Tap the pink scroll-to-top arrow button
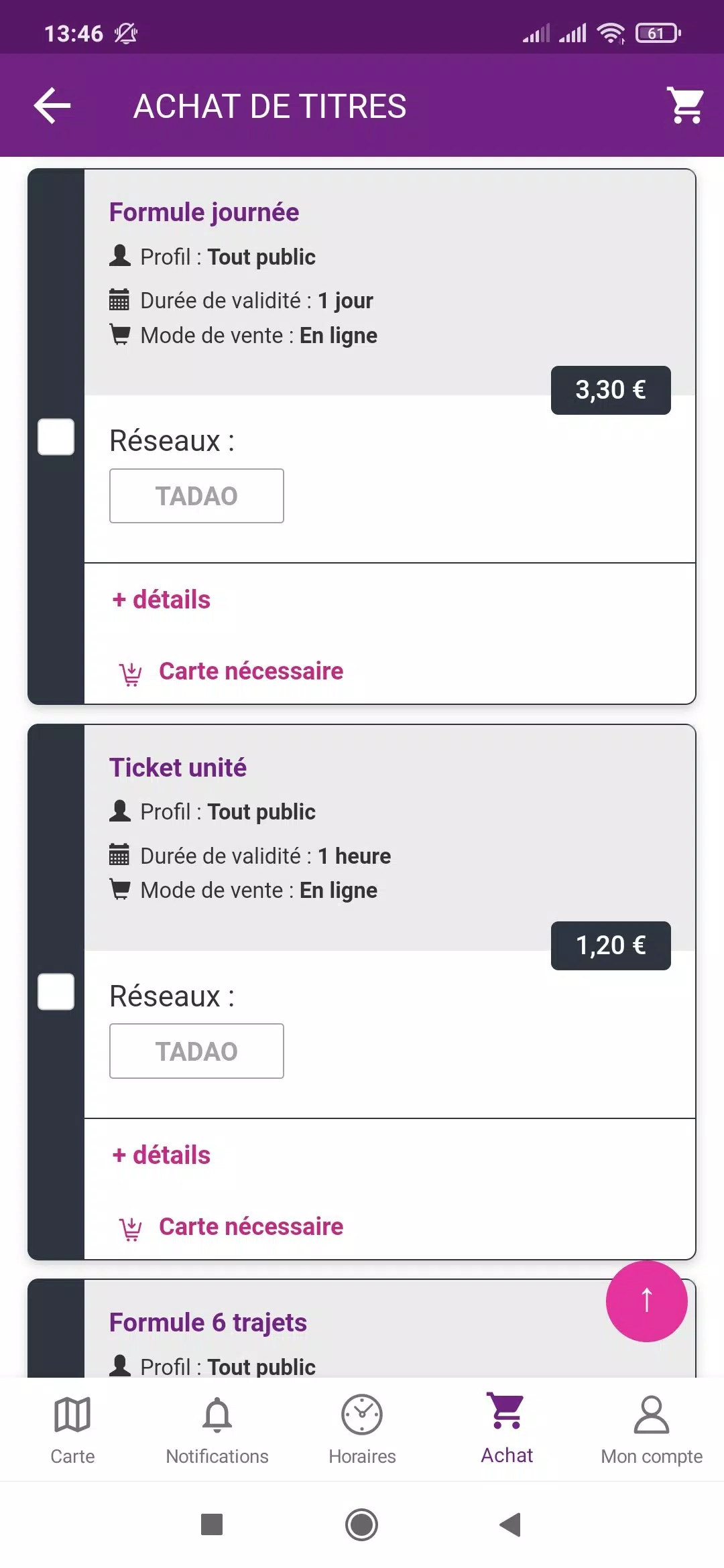This screenshot has width=724, height=1568. pos(646,1301)
